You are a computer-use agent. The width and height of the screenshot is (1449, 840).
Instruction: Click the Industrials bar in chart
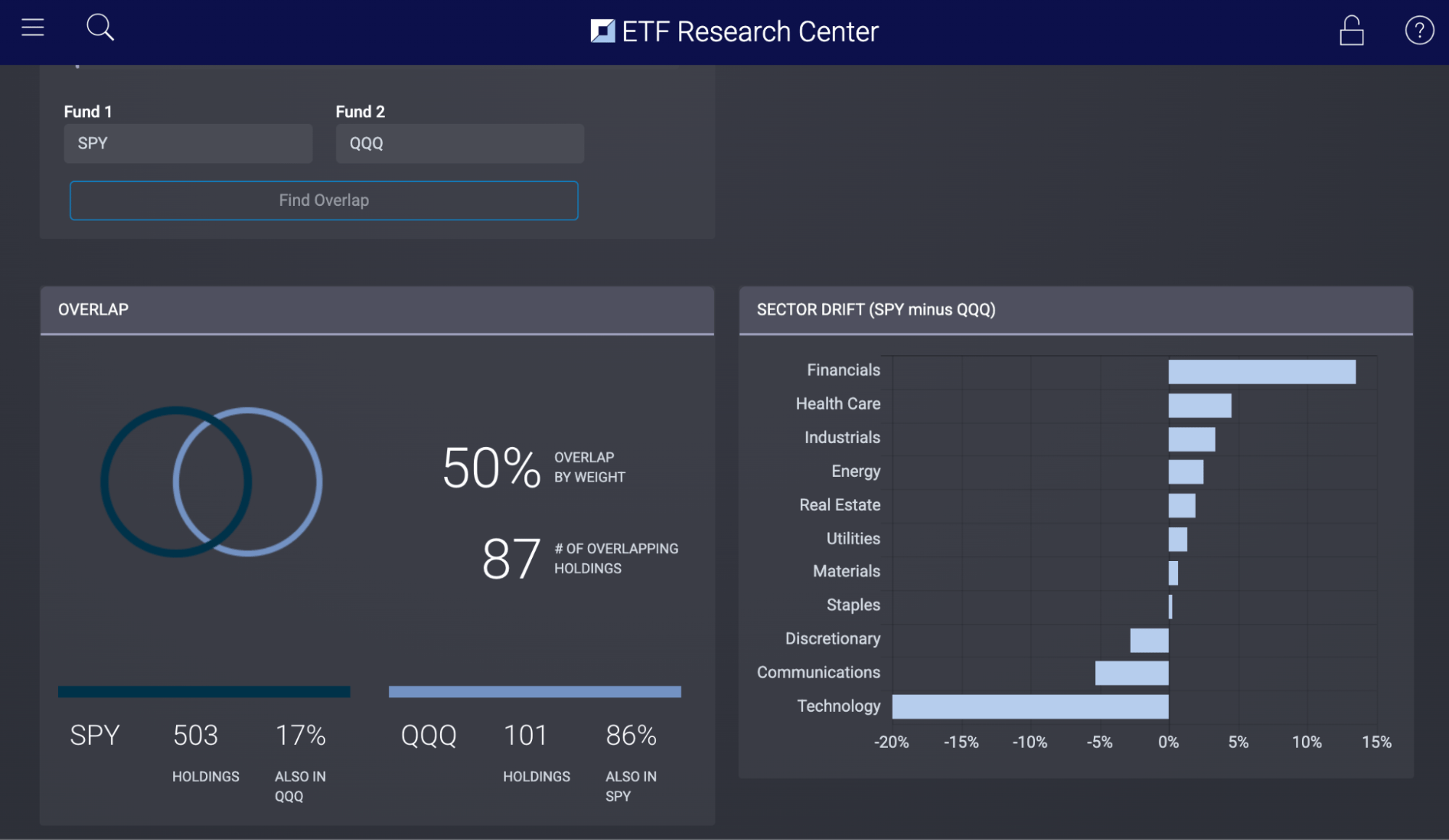(1192, 439)
